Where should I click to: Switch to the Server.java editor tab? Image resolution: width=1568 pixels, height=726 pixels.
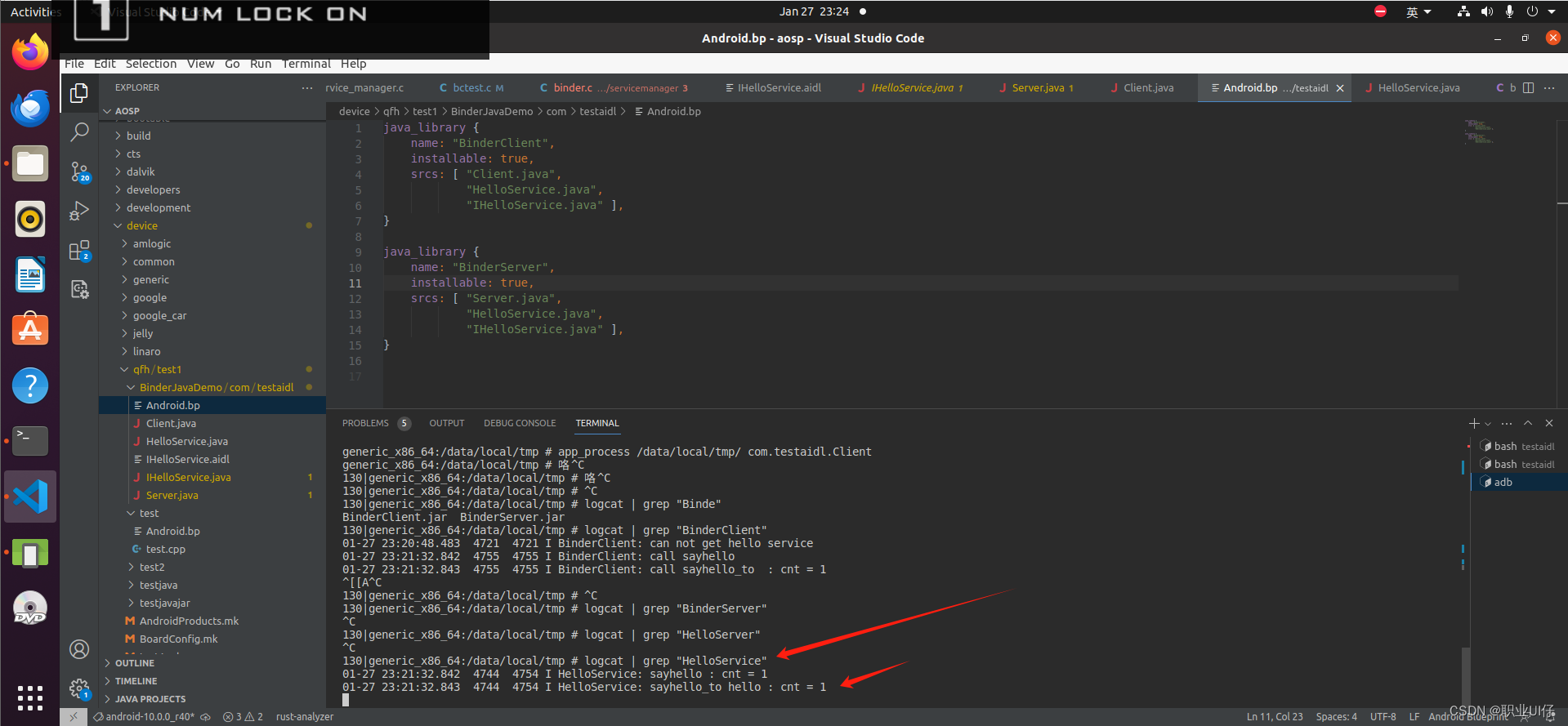tap(1037, 87)
